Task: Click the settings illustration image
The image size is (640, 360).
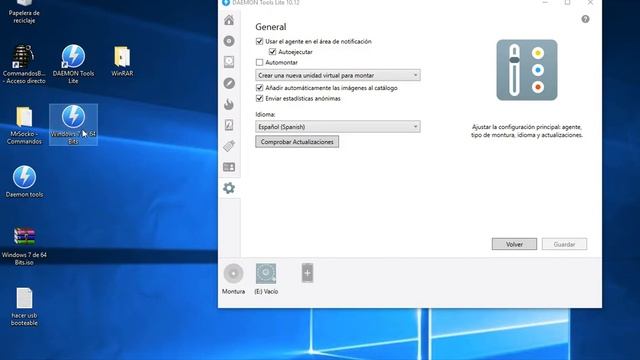Action: click(527, 70)
